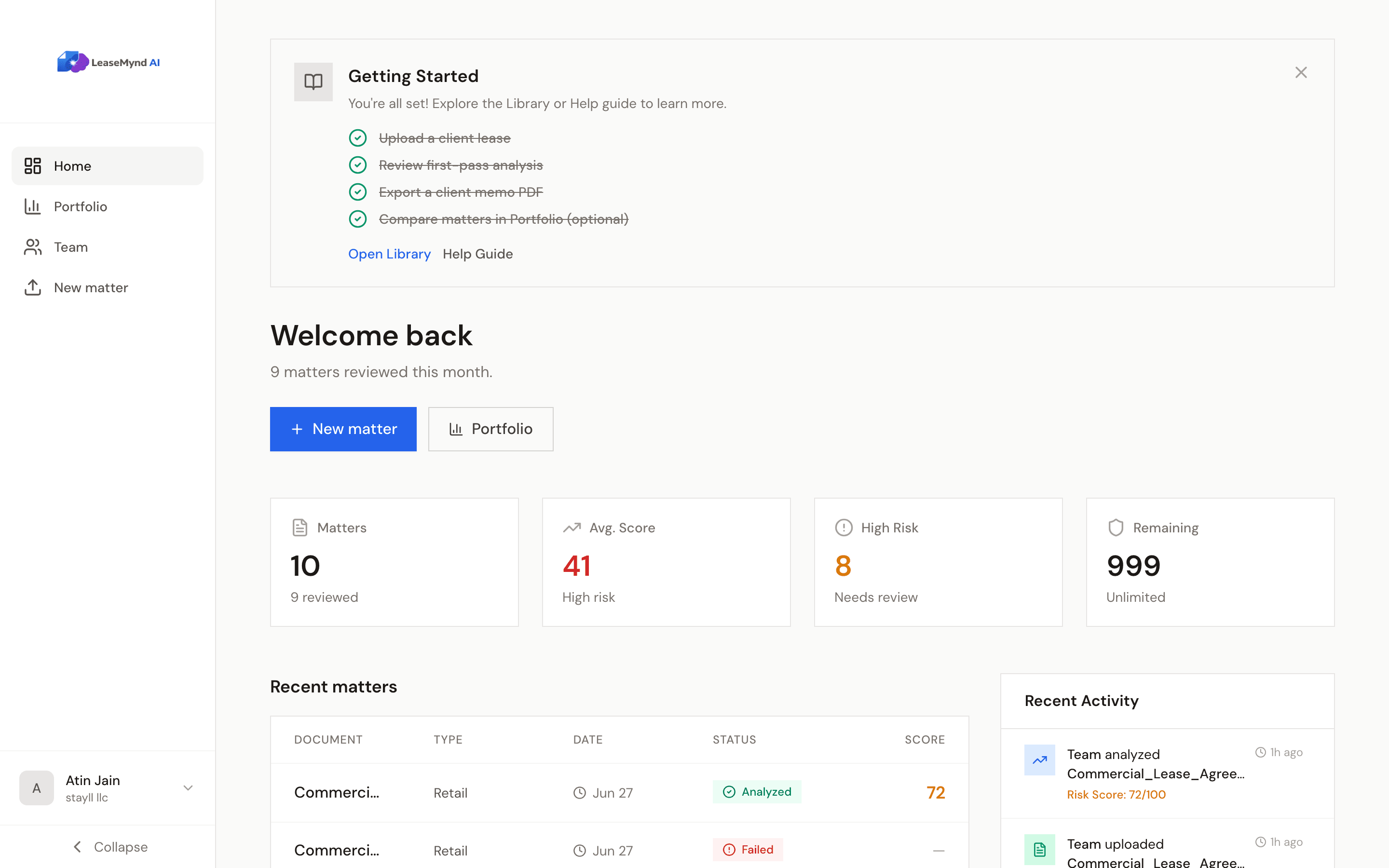Click the Recent Activity heading
This screenshot has height=868, width=1389.
tap(1081, 700)
